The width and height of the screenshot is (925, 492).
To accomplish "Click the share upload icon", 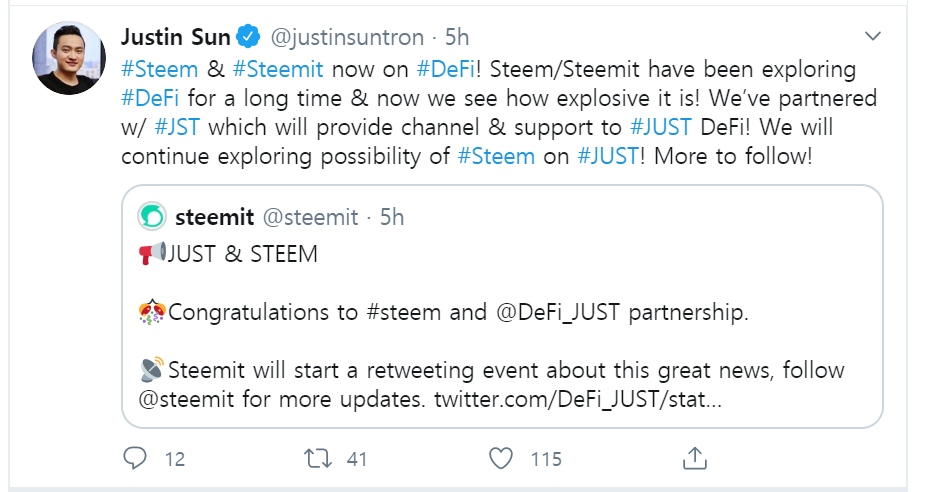I will pyautogui.click(x=694, y=459).
